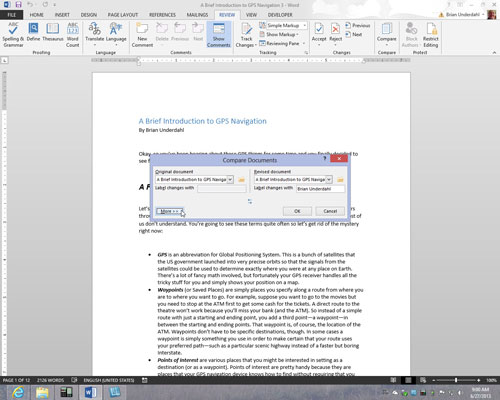
Task: Customize Quick Access Toolbar dropdown
Action: point(55,5)
